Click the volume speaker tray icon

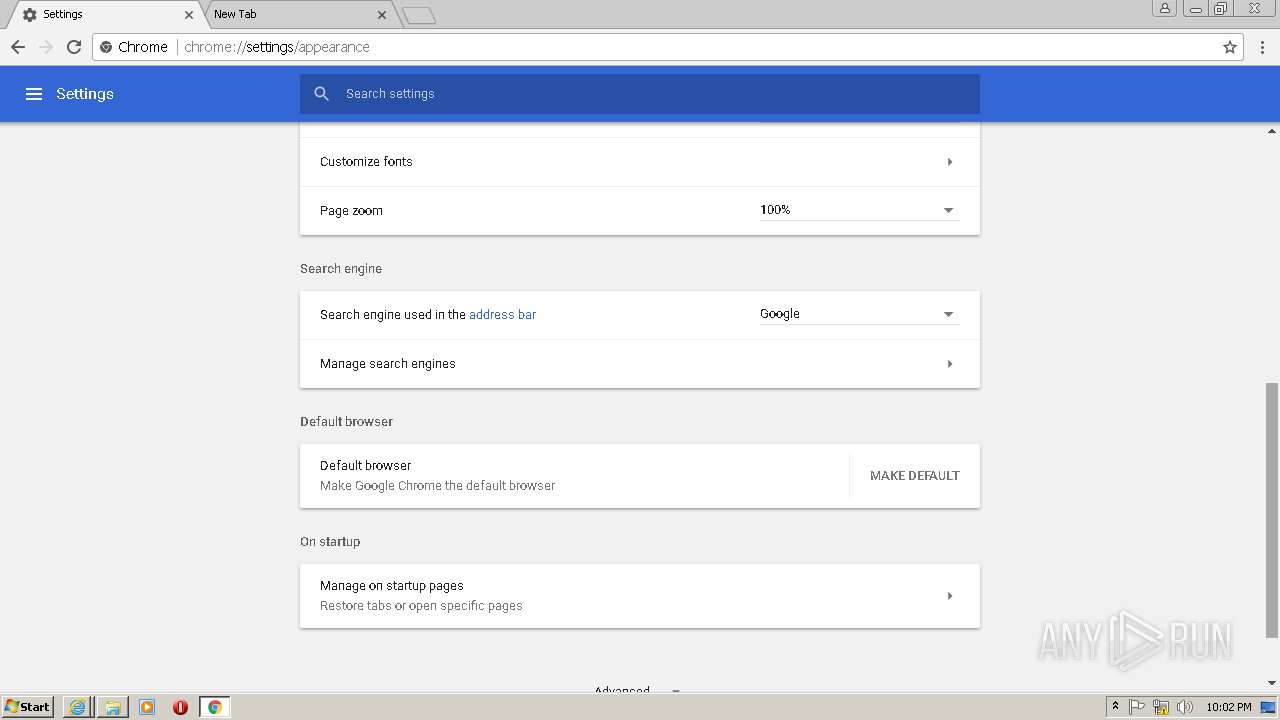pos(1185,707)
